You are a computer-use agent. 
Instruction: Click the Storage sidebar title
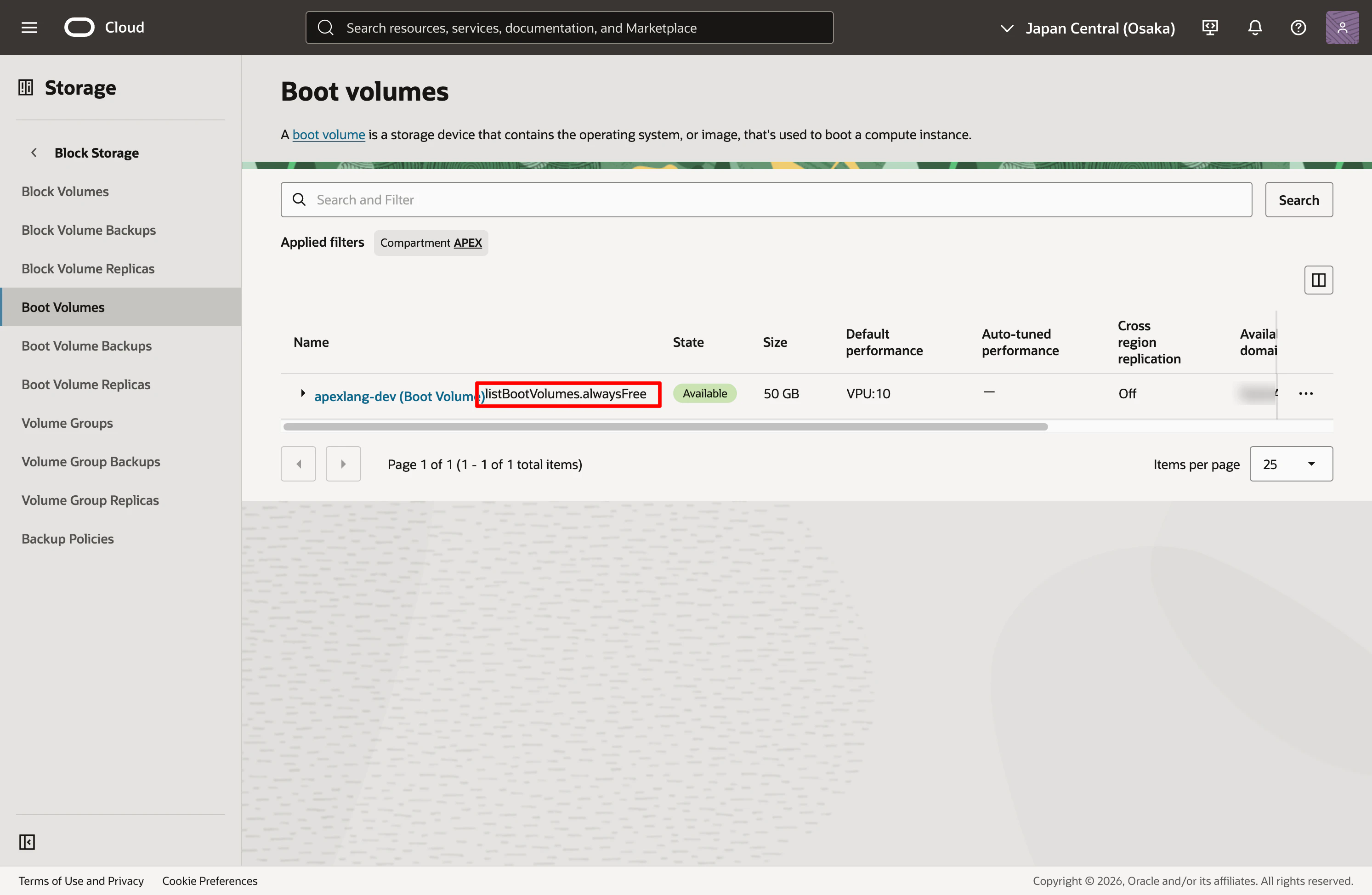point(81,88)
